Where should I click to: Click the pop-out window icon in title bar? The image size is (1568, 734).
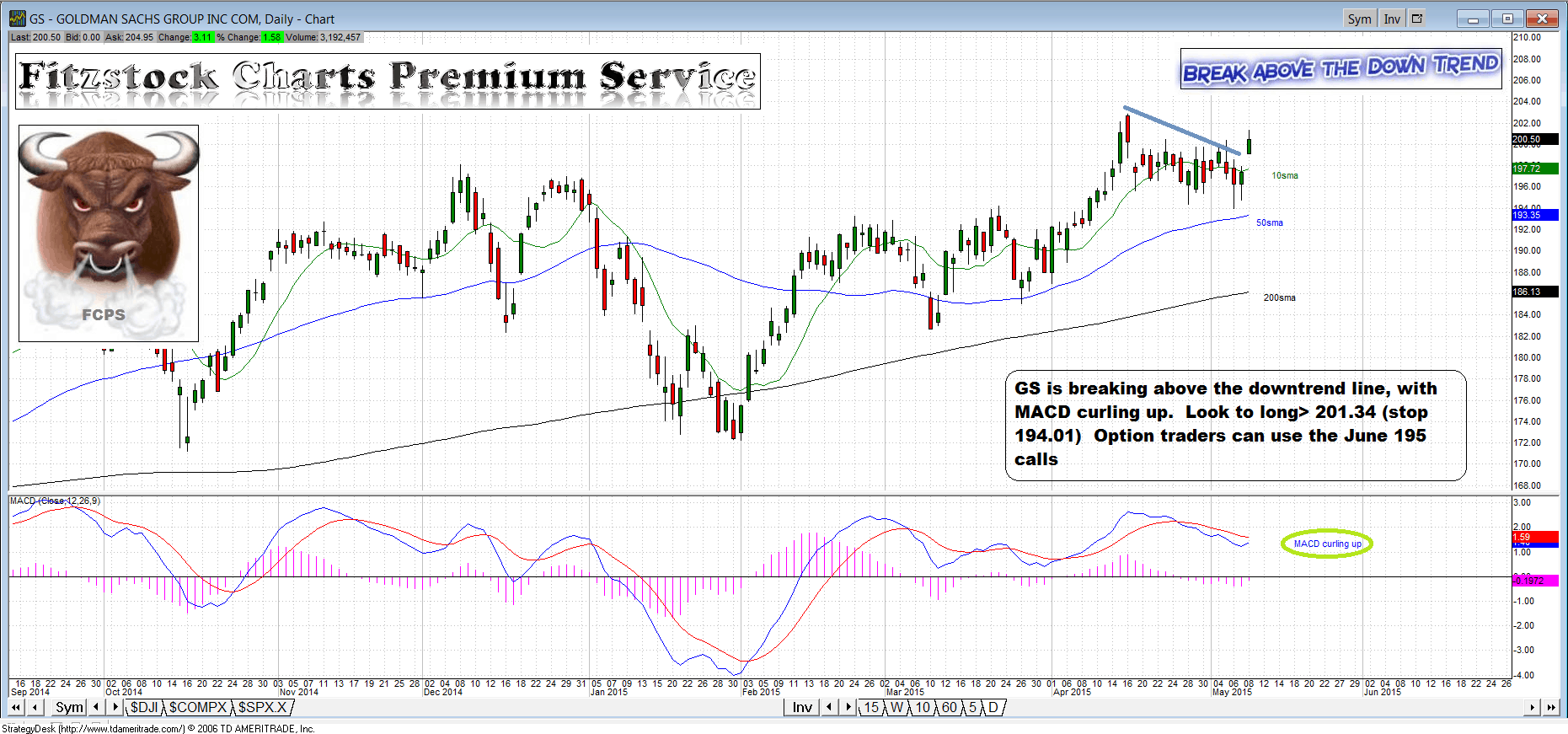point(1417,19)
